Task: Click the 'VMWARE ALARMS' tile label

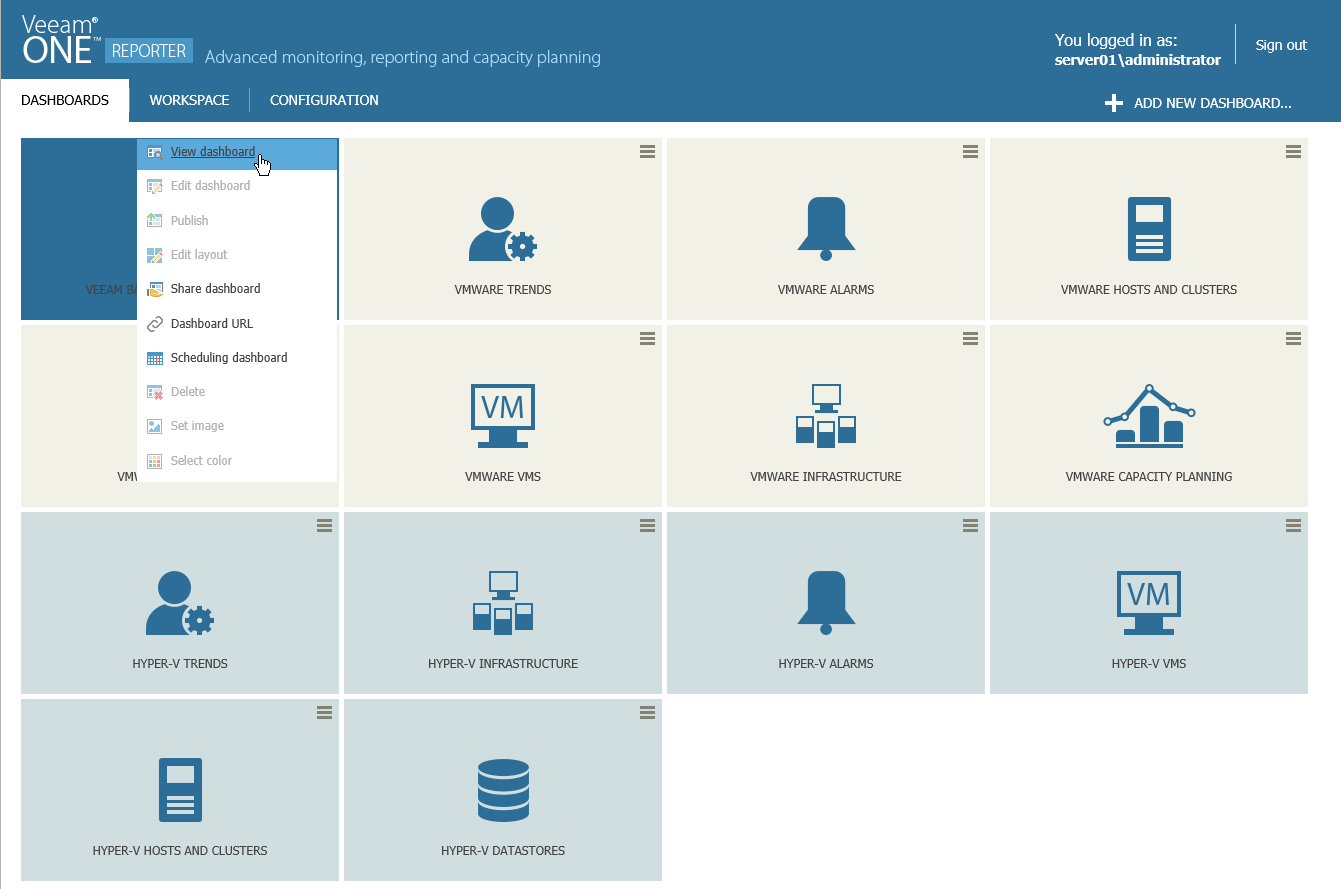Action: click(826, 290)
